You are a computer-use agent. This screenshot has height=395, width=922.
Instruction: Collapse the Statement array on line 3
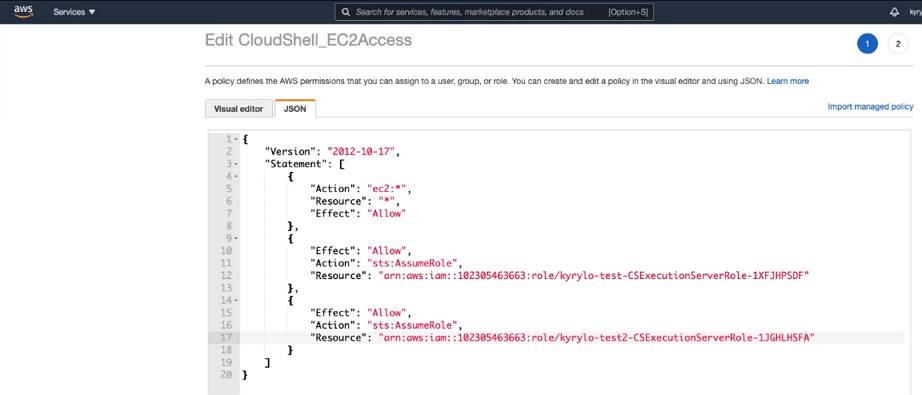click(236, 164)
